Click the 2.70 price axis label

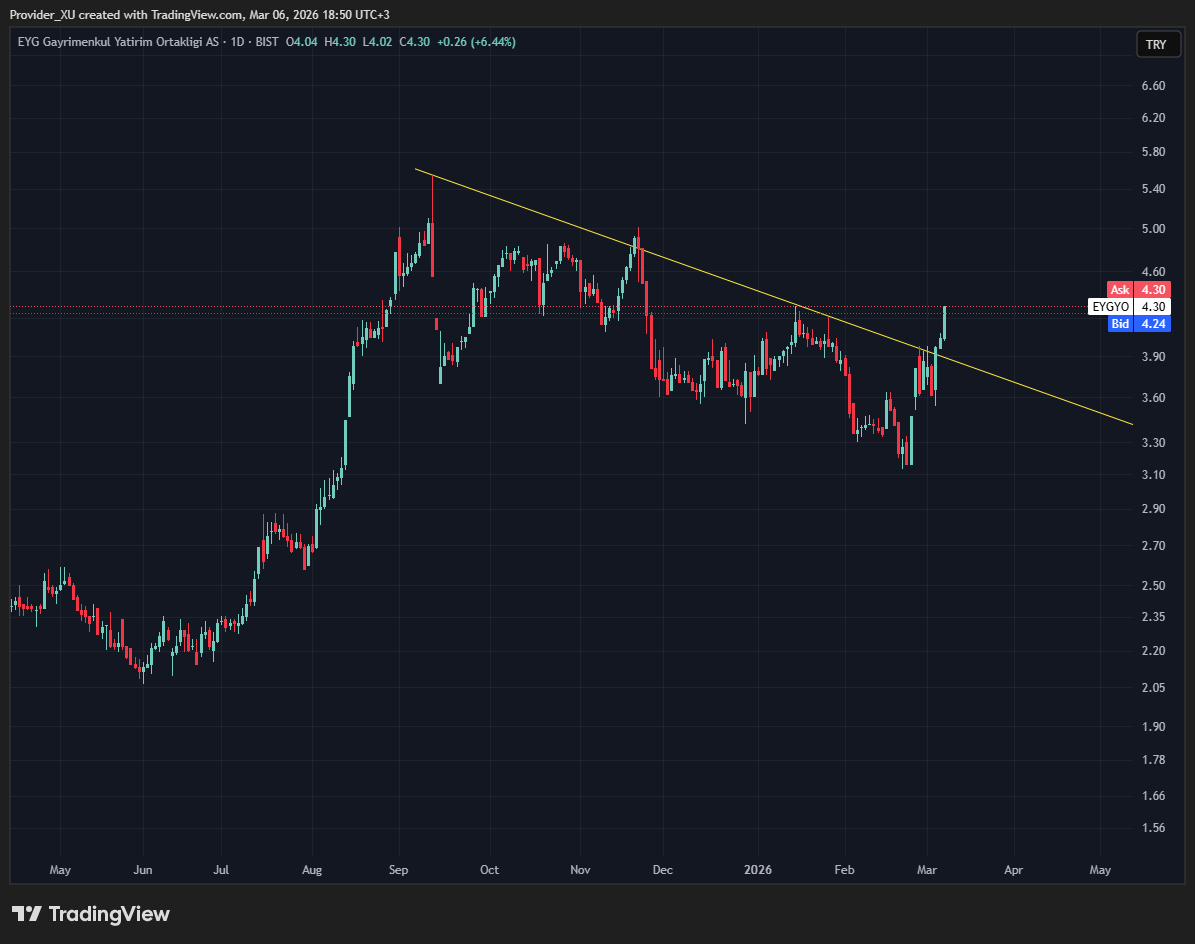point(1153,546)
